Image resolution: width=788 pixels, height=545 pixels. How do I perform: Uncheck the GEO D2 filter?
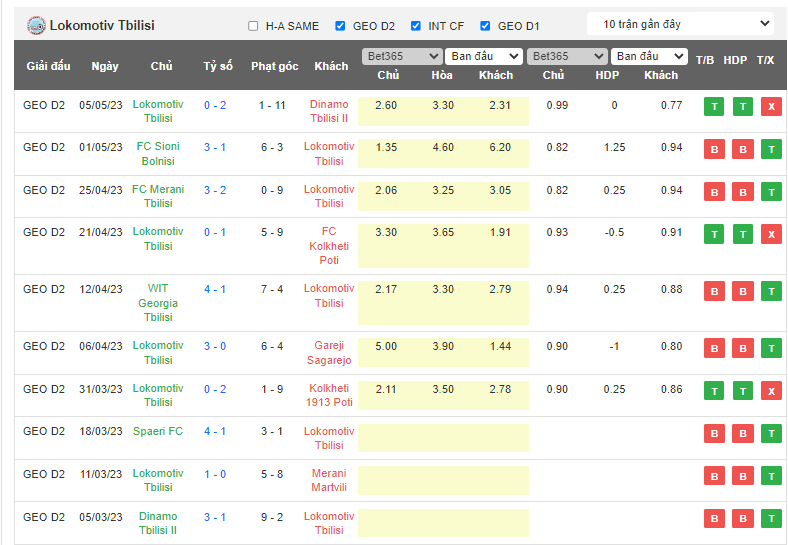point(341,26)
